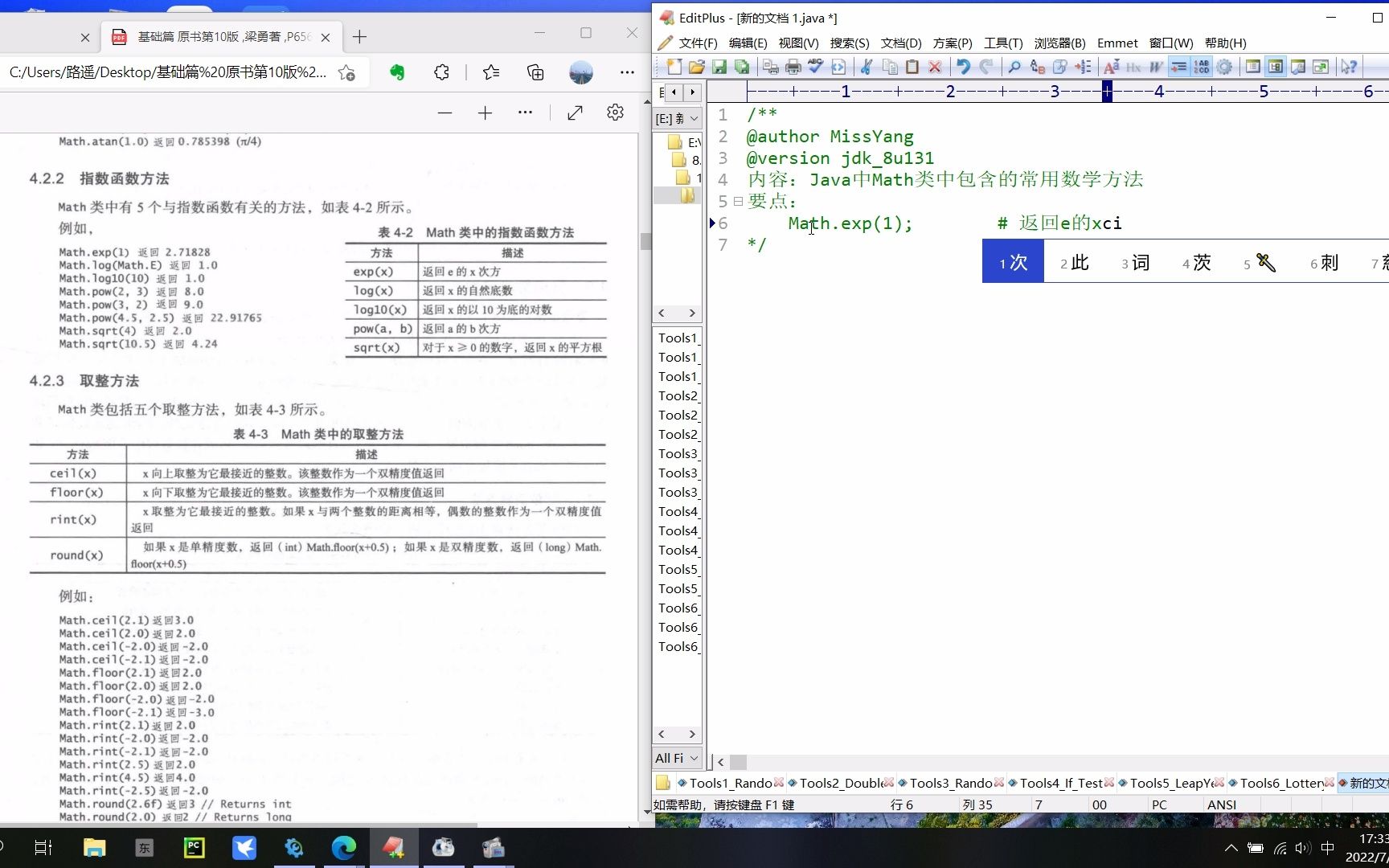
Task: Undo the last edit in EditPlus
Action: pos(963,67)
